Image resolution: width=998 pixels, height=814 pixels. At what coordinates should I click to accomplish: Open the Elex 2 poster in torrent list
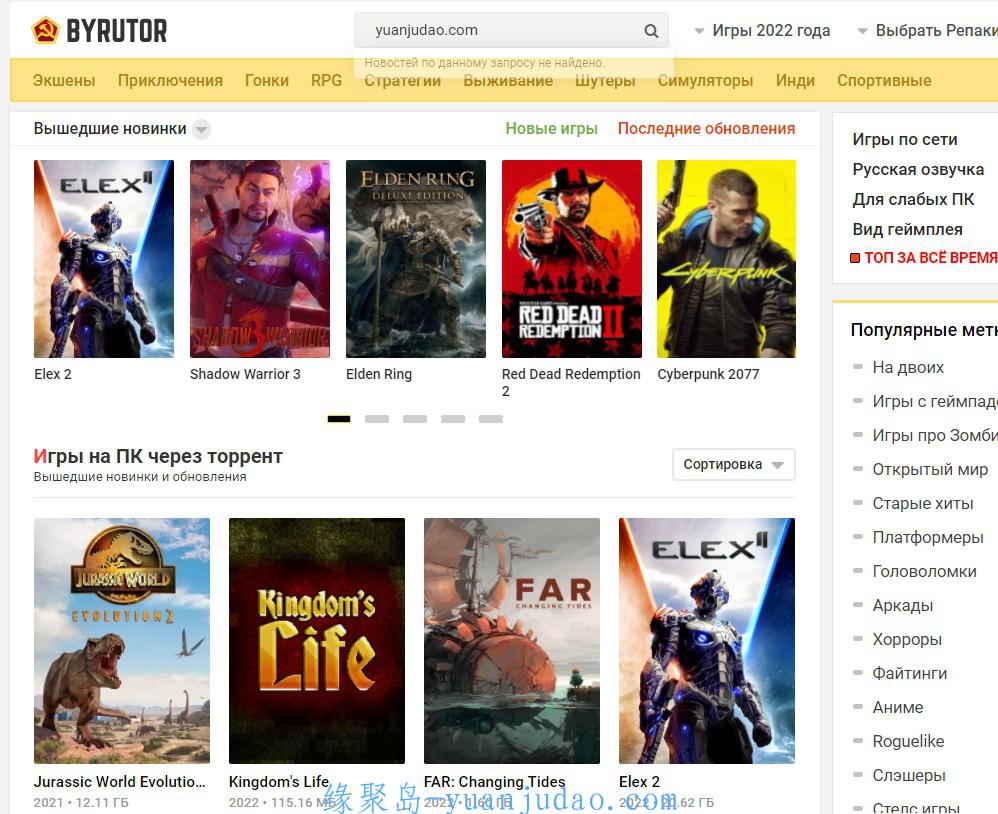point(706,641)
